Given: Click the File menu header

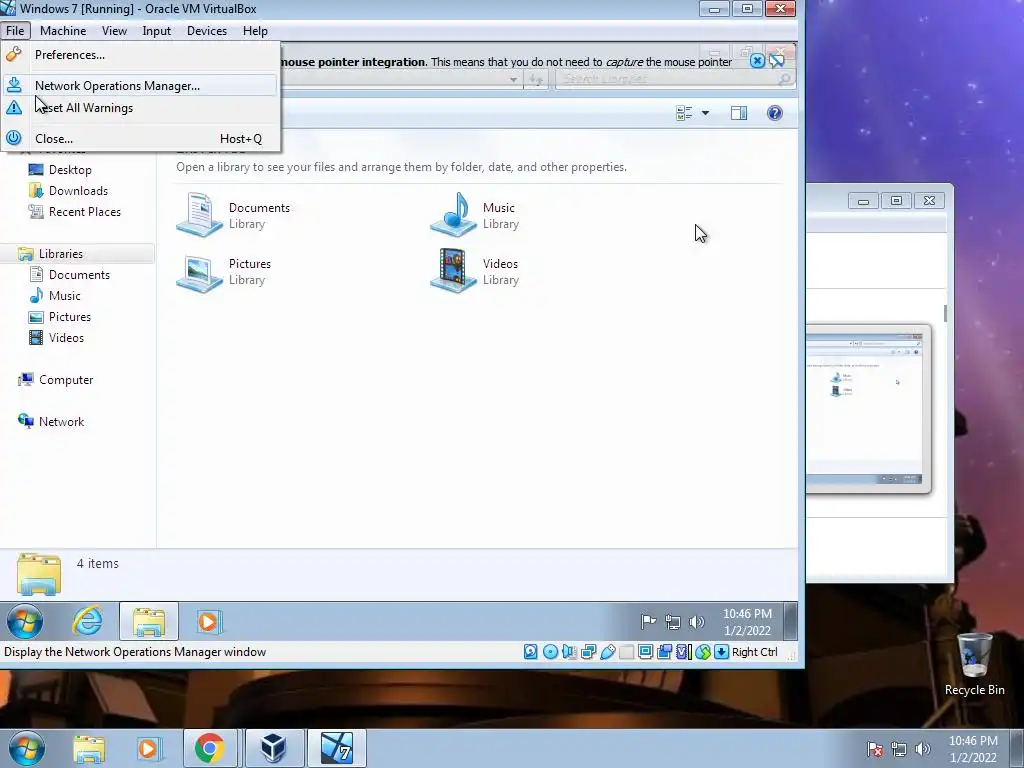Looking at the screenshot, I should tap(15, 31).
